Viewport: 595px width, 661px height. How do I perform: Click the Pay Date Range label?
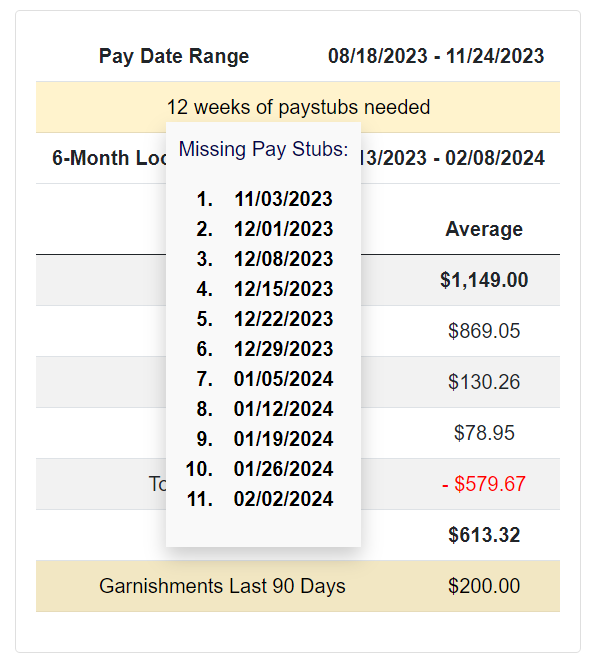coord(174,56)
